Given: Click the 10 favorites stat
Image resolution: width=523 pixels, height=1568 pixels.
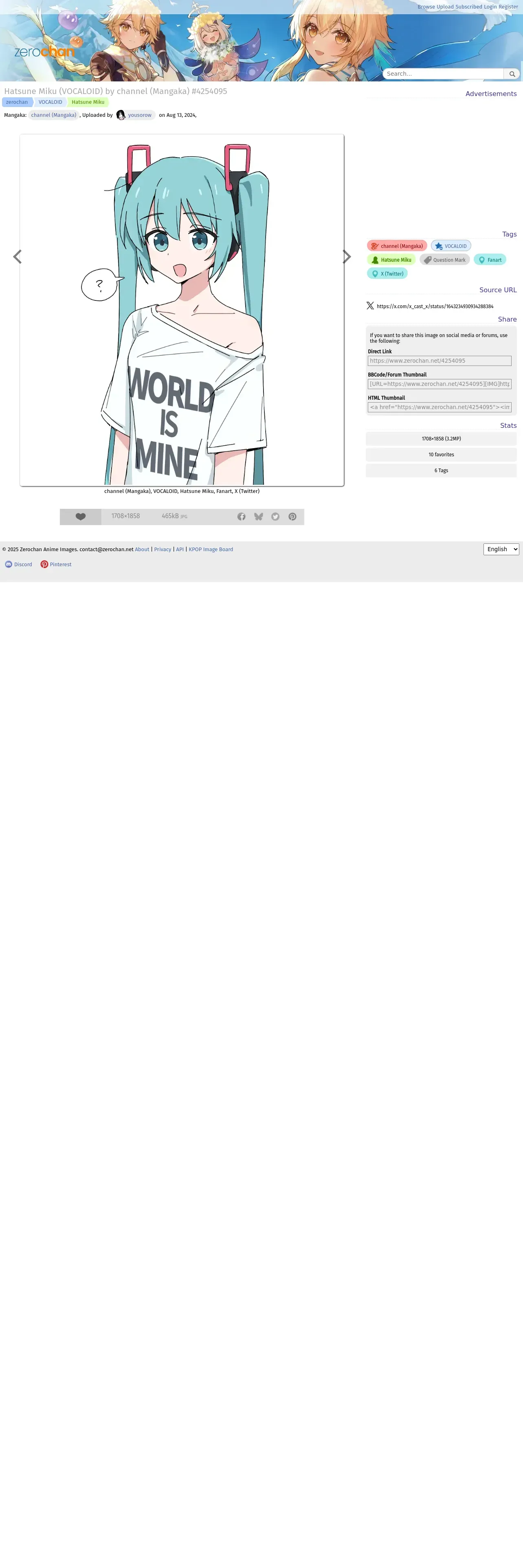Looking at the screenshot, I should tap(442, 455).
